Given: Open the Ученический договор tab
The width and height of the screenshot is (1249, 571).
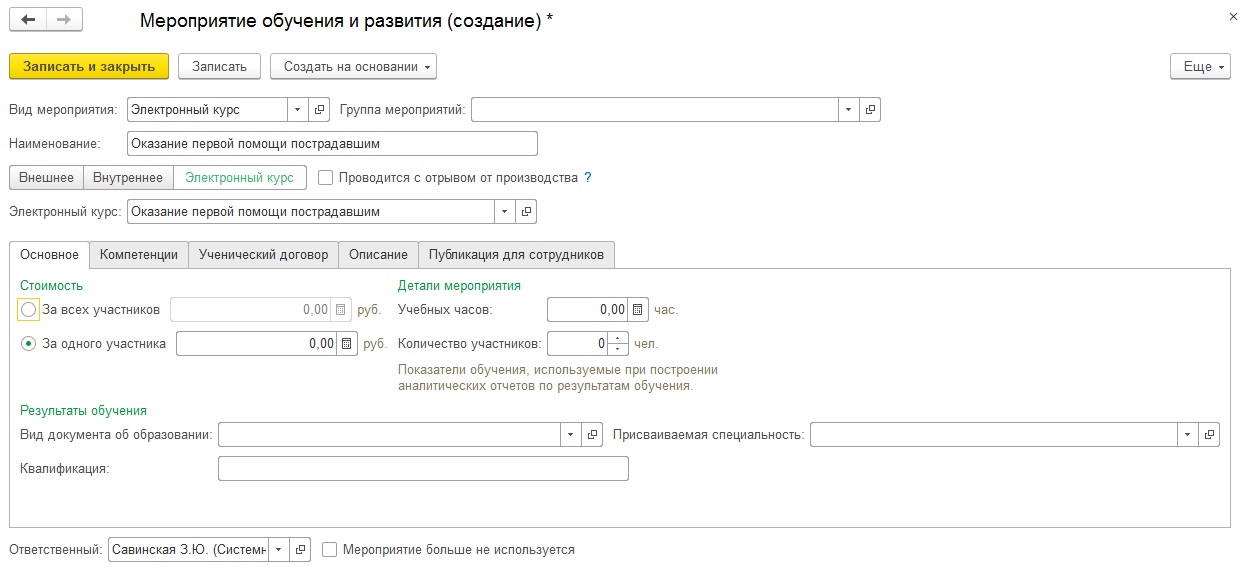Looking at the screenshot, I should point(263,255).
